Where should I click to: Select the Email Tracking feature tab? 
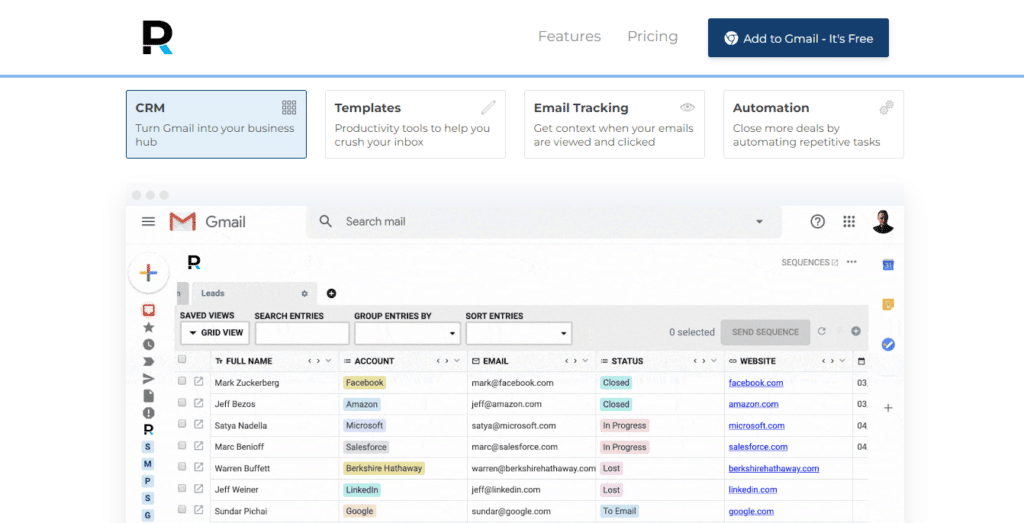613,124
